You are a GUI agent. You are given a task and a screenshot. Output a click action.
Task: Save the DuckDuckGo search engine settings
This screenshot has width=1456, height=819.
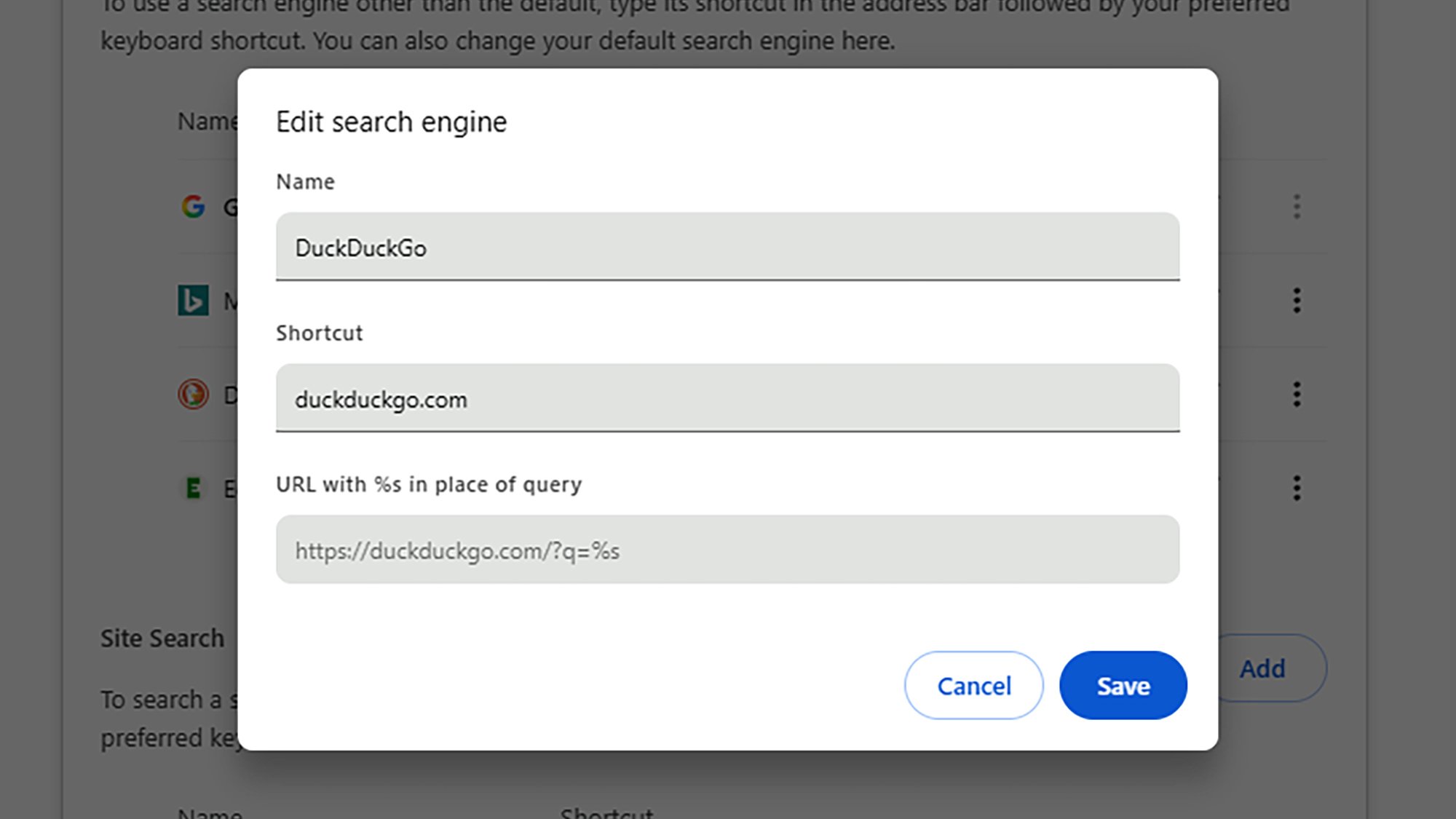coord(1123,685)
